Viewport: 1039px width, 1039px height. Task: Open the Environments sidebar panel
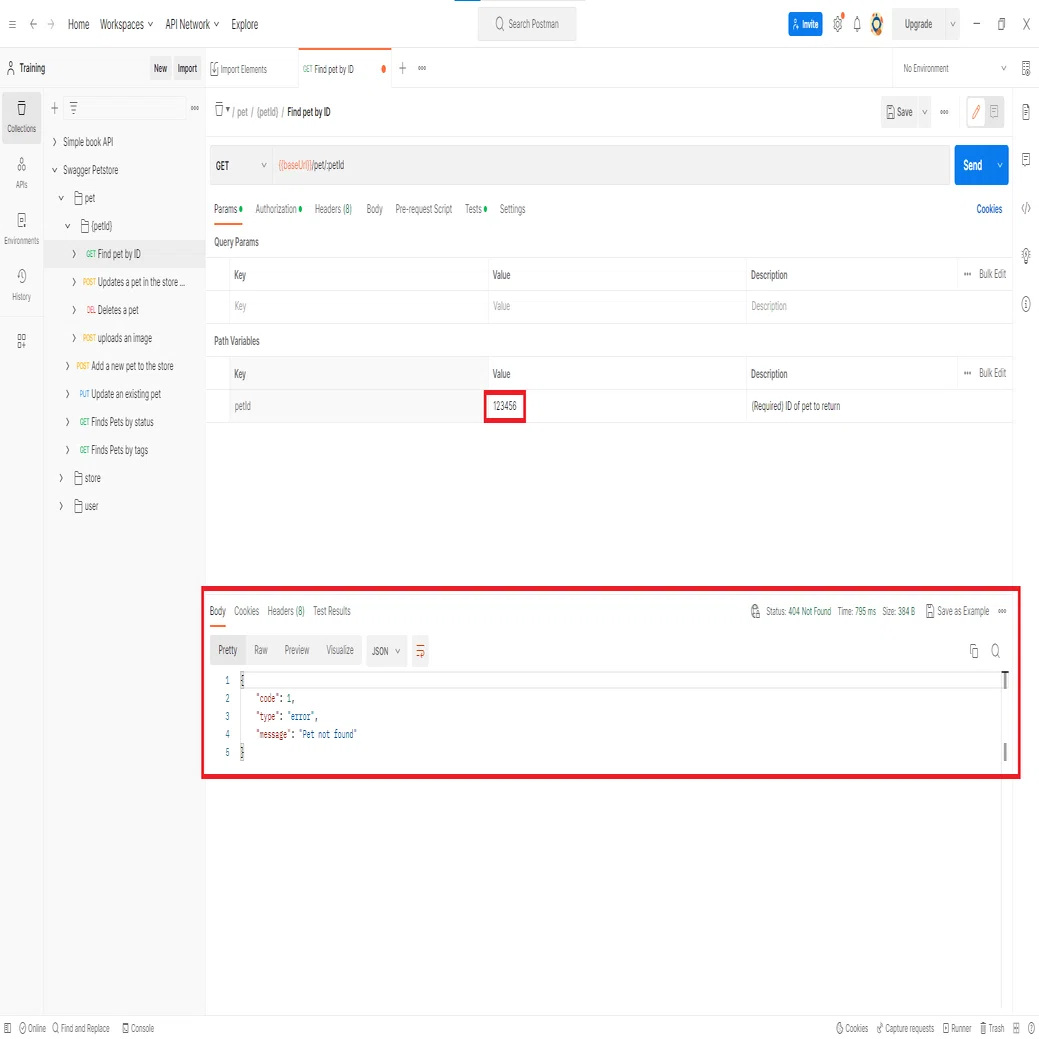(21, 228)
